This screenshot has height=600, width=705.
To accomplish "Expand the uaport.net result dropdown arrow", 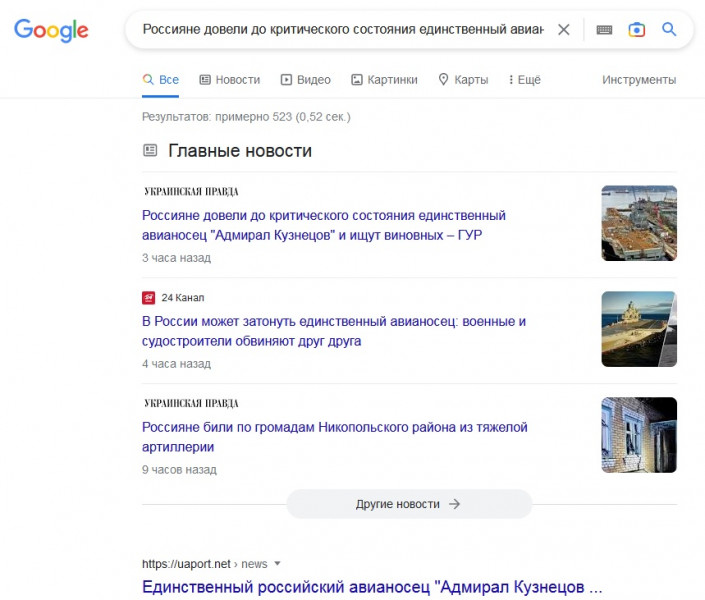I will (x=277, y=563).
